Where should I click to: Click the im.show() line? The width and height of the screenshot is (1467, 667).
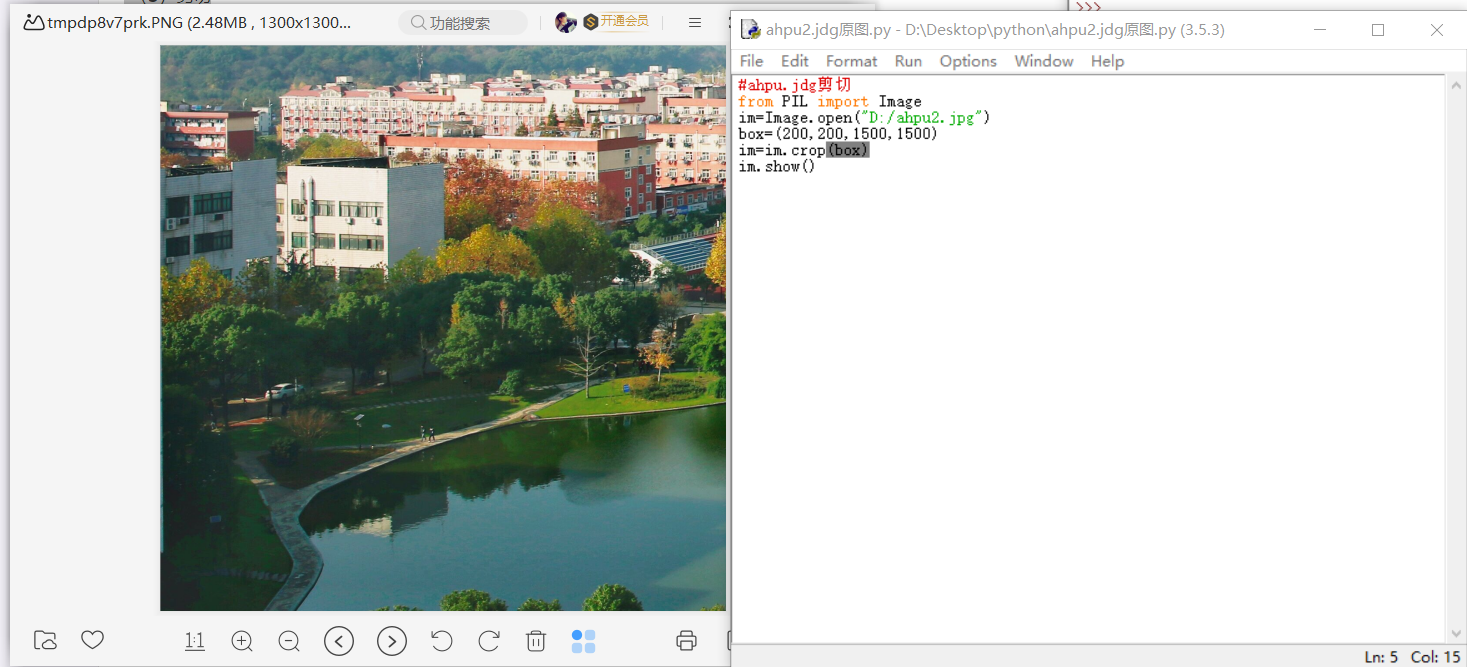(777, 166)
